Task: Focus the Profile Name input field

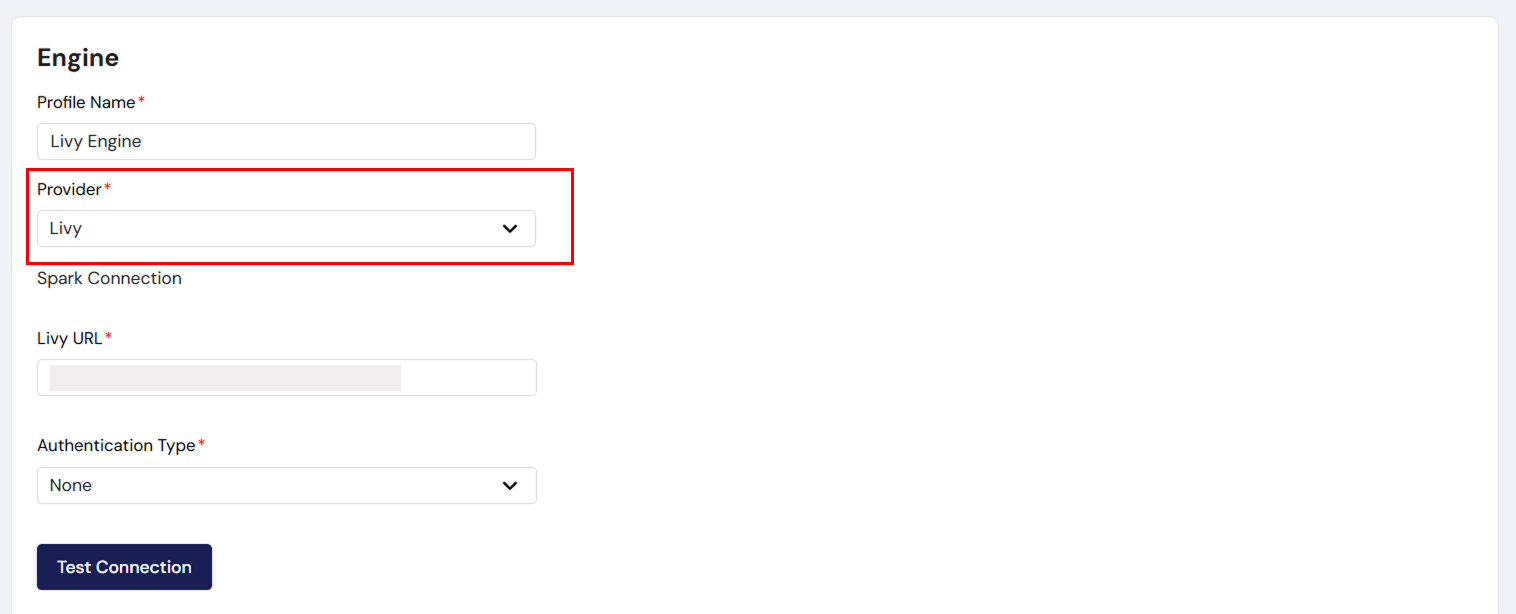Action: pyautogui.click(x=286, y=142)
